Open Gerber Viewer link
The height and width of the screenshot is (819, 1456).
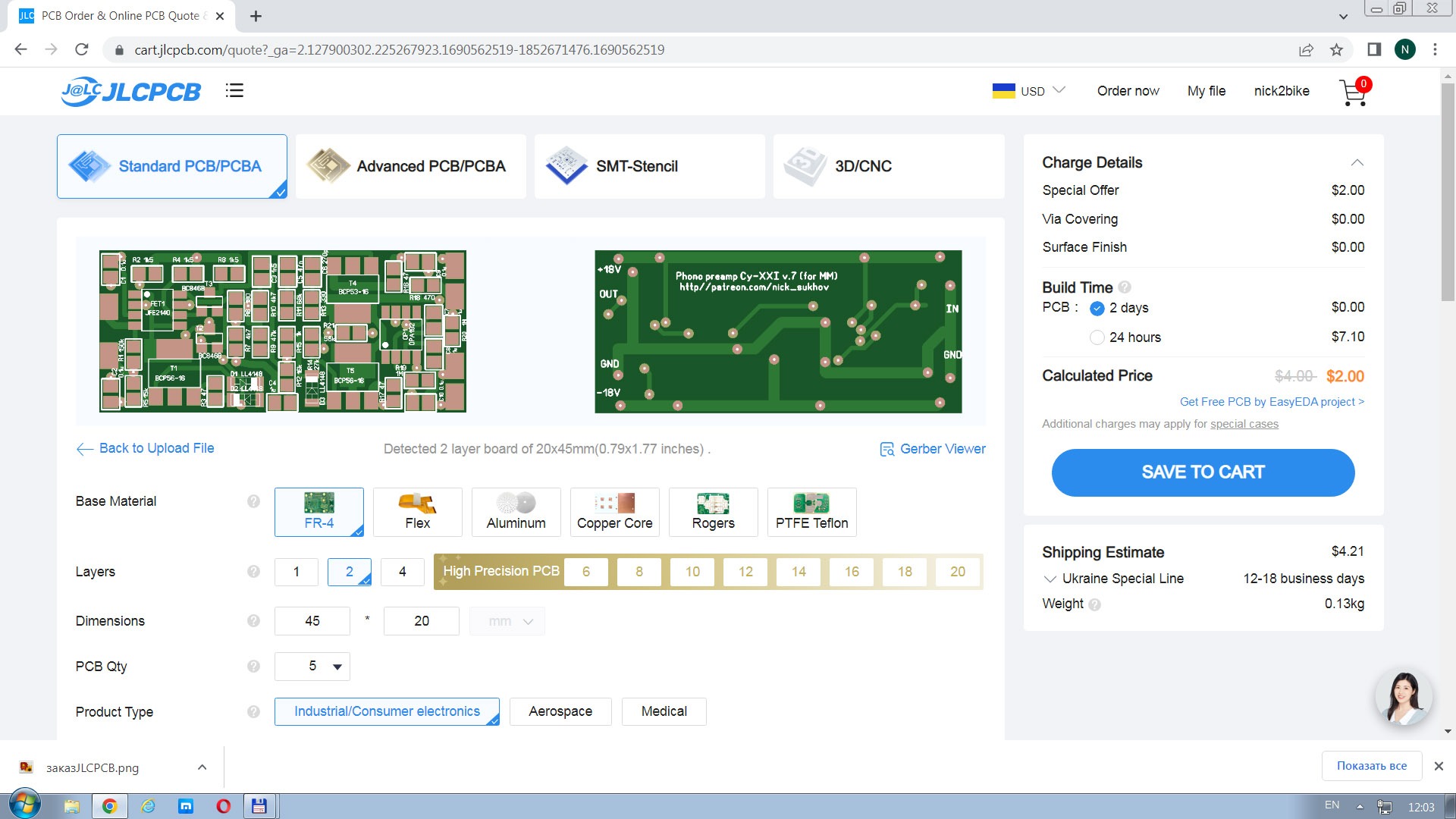tap(933, 449)
